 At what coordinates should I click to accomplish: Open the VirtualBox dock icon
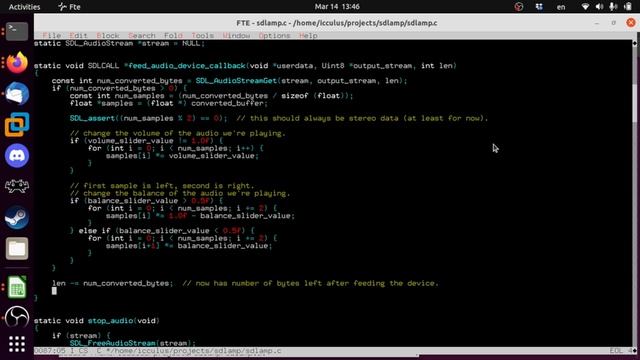point(17,124)
